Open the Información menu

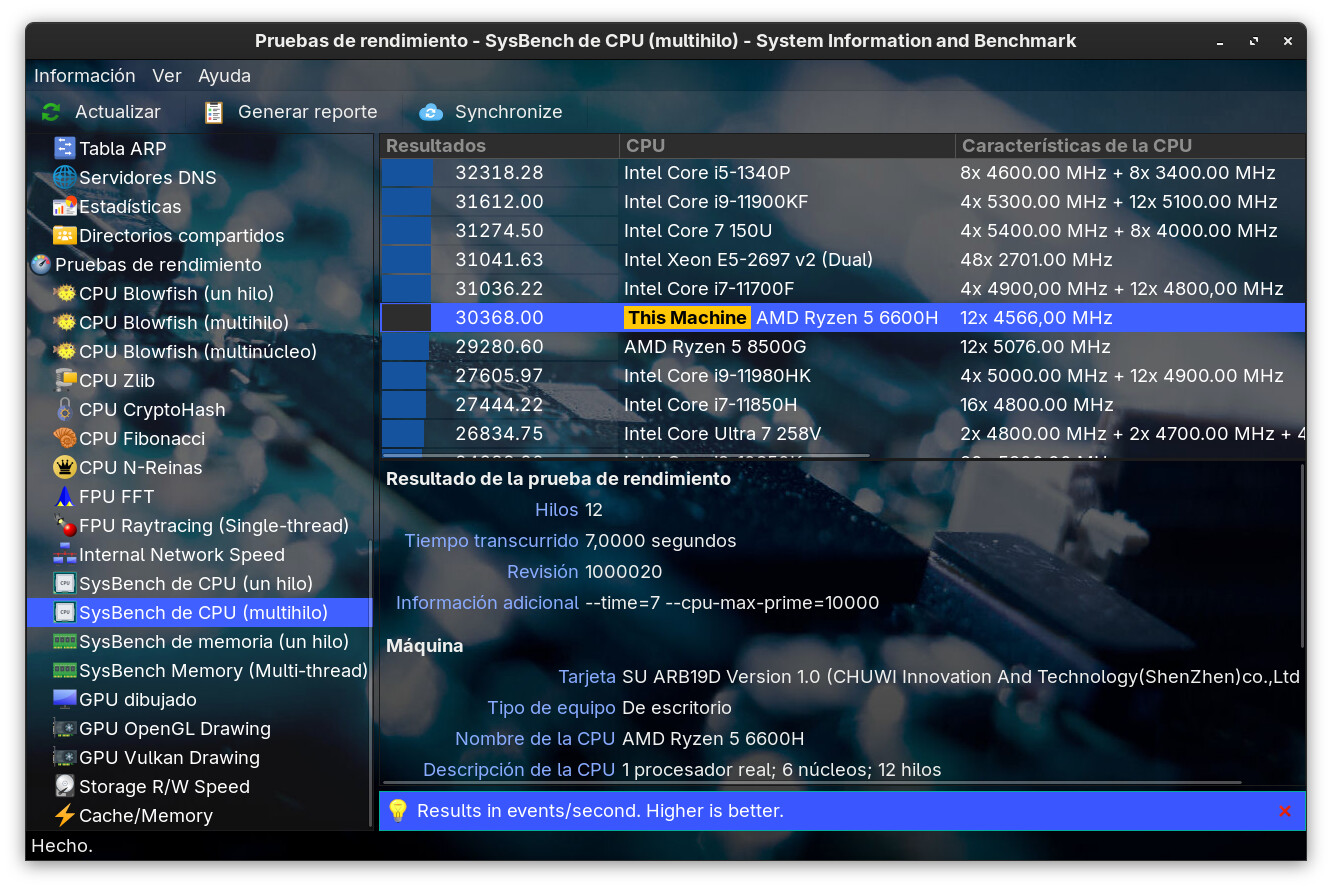pos(84,76)
